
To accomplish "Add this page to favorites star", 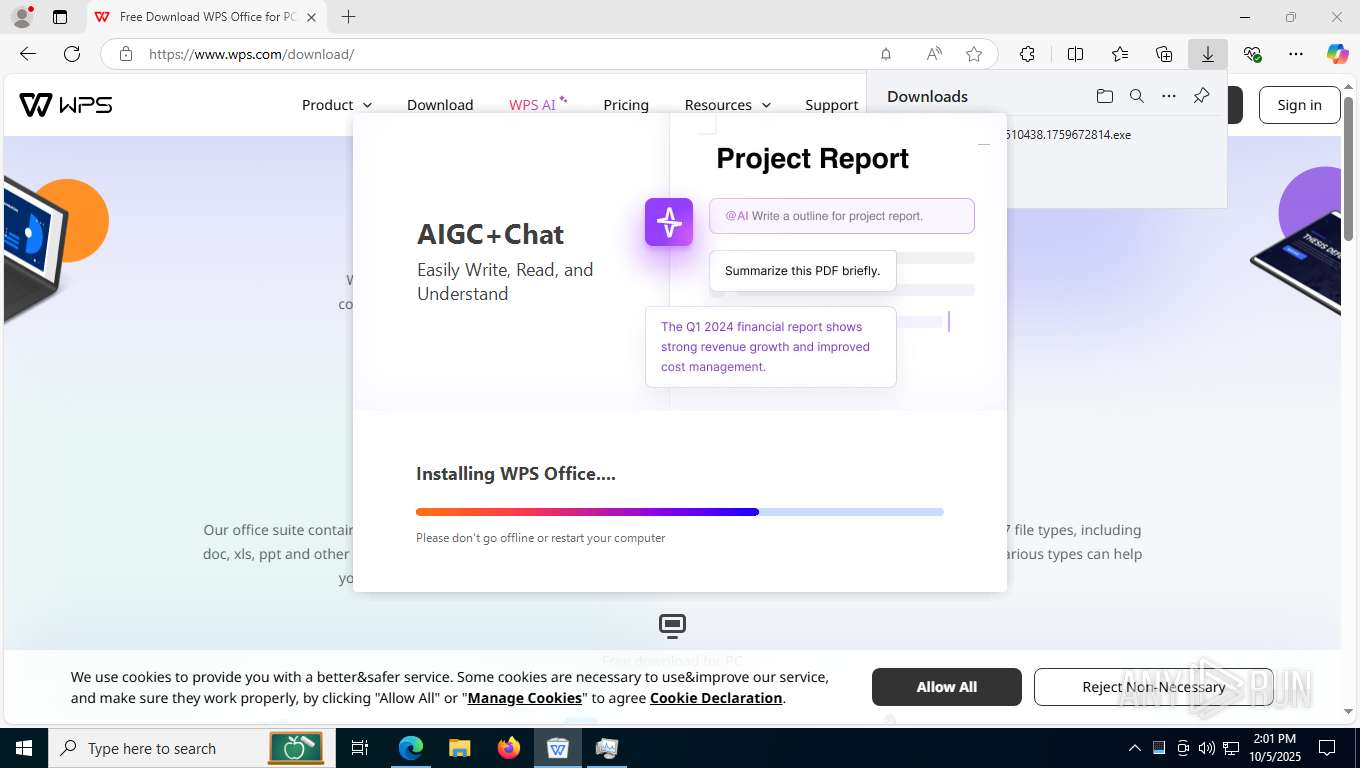I will pos(974,54).
